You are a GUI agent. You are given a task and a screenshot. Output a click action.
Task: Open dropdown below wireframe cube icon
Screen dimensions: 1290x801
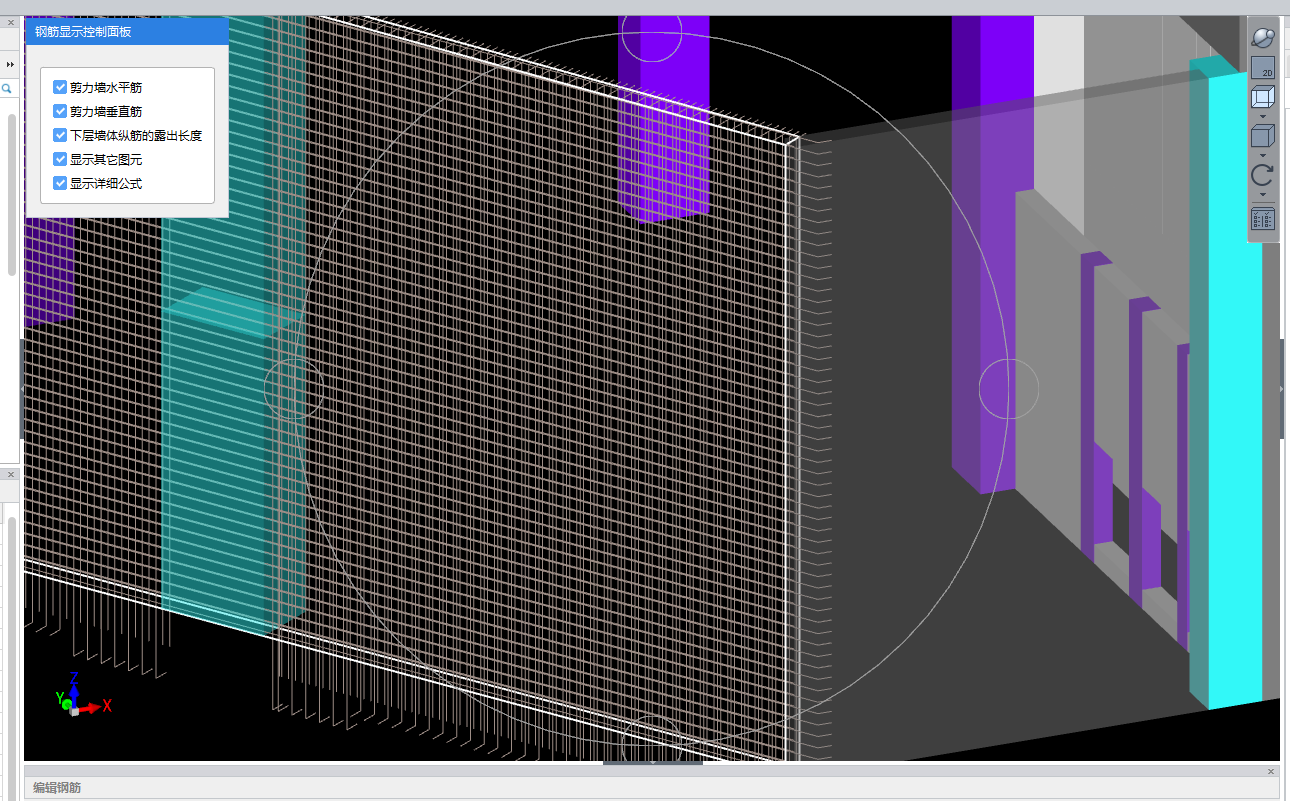pos(1262,117)
